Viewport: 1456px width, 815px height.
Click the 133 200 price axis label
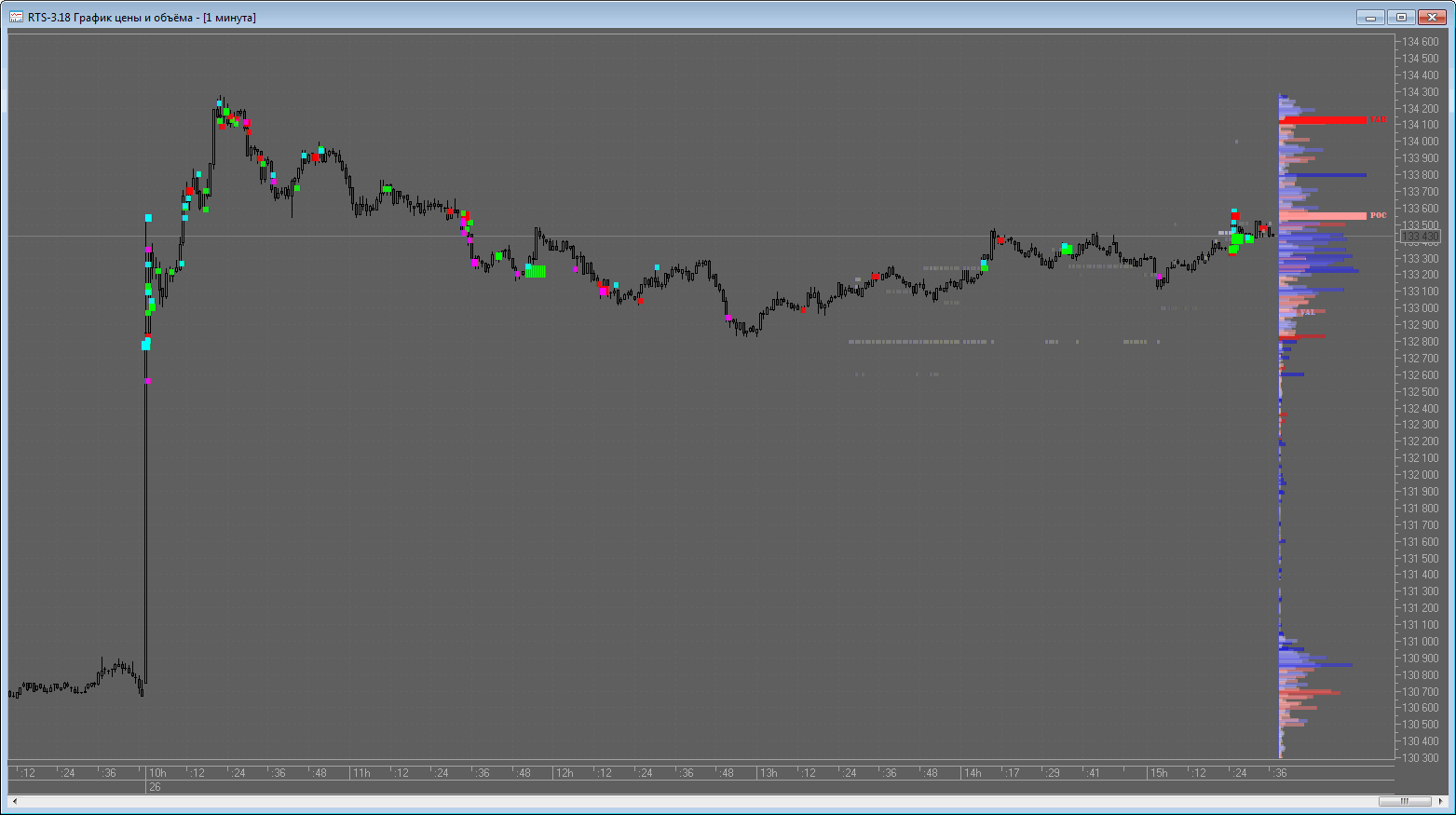(x=1421, y=275)
